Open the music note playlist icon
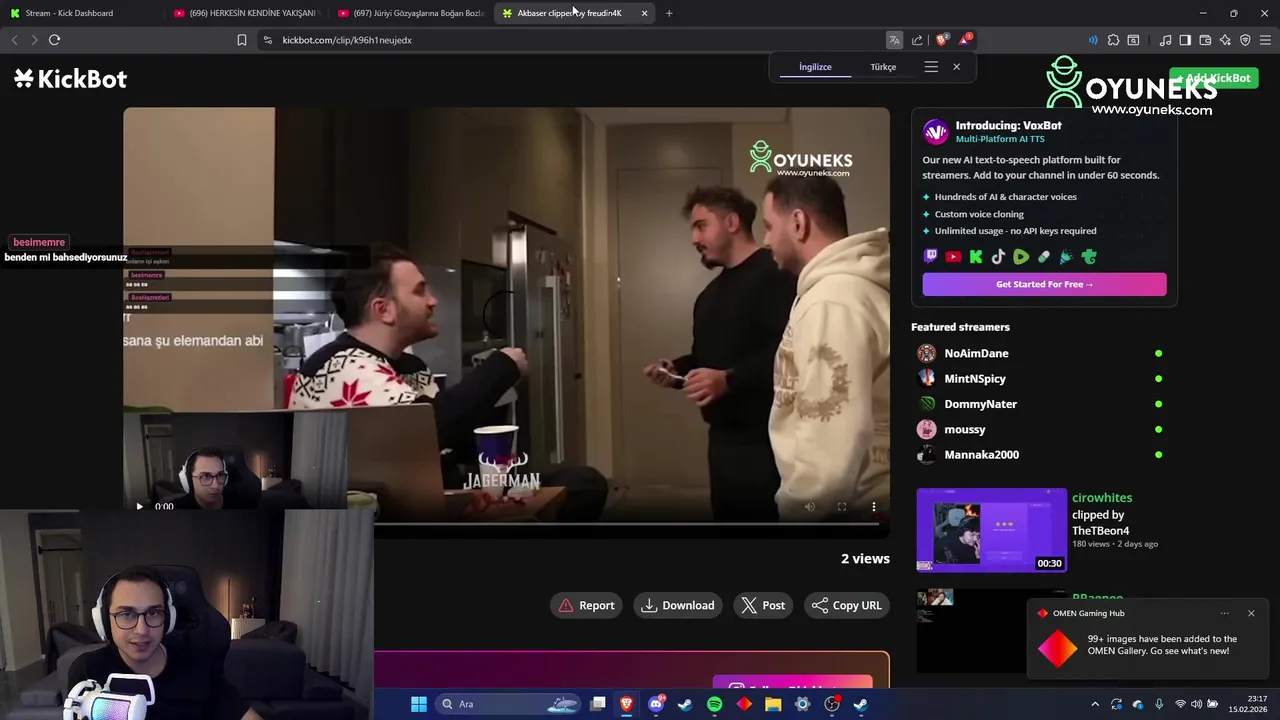The width and height of the screenshot is (1280, 720). point(1165,40)
